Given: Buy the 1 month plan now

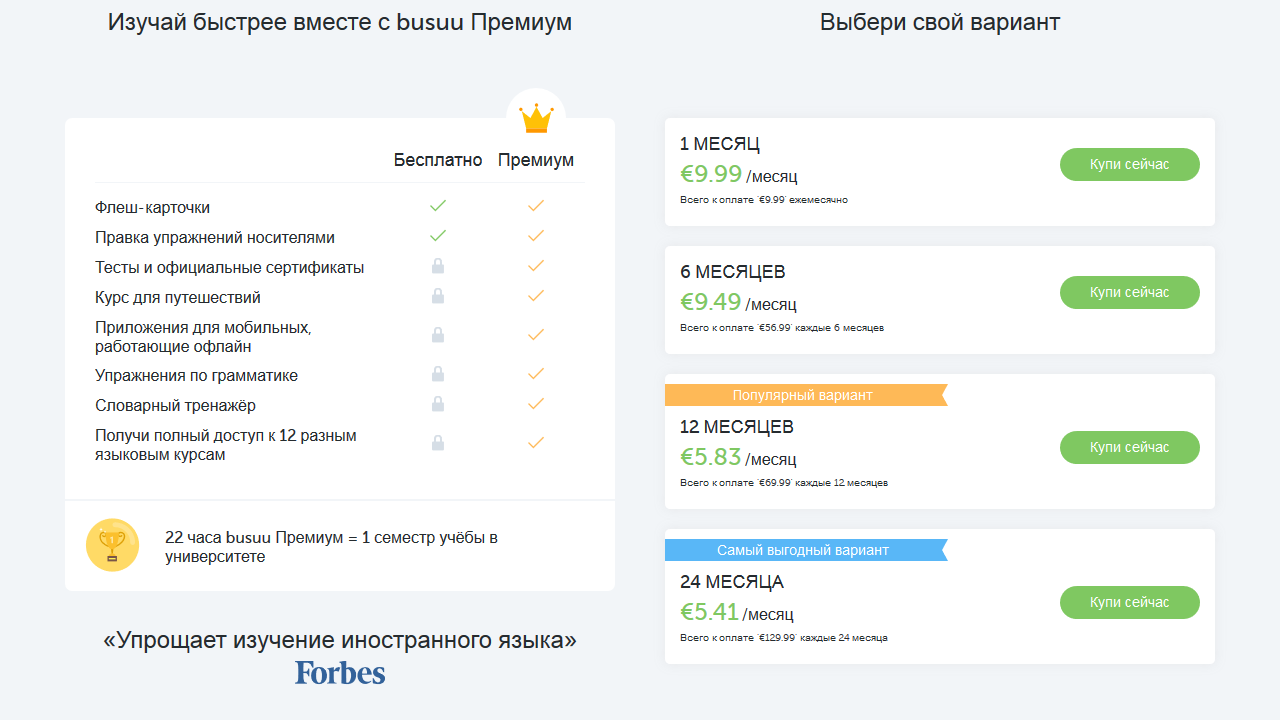Looking at the screenshot, I should (x=1129, y=164).
